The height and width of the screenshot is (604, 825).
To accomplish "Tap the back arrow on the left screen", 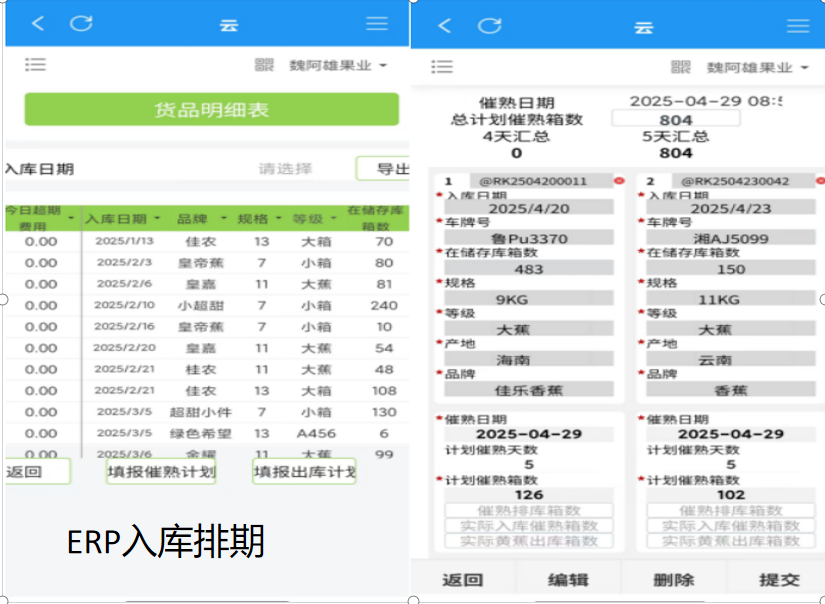I will [x=38, y=24].
